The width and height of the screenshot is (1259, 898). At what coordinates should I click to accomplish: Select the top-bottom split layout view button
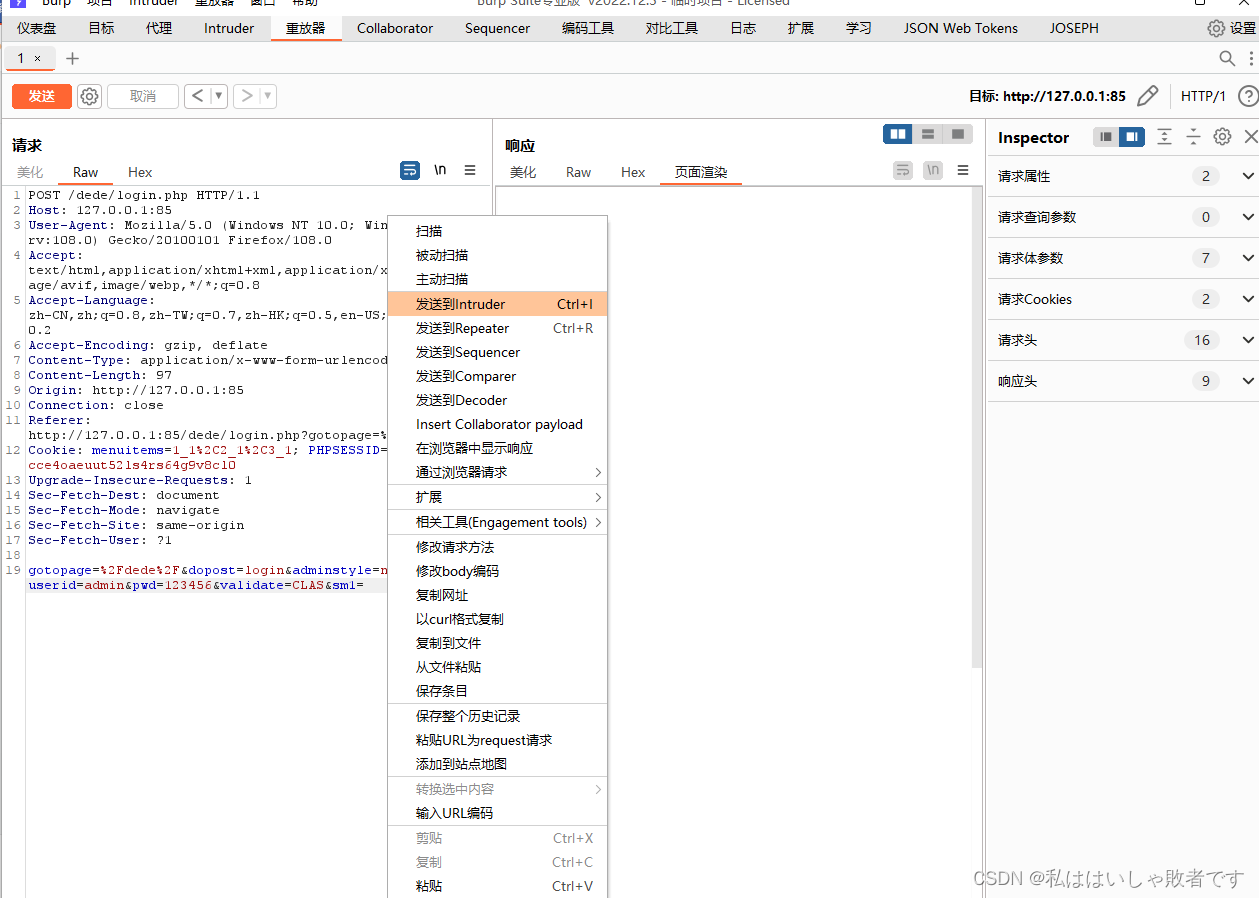[928, 134]
